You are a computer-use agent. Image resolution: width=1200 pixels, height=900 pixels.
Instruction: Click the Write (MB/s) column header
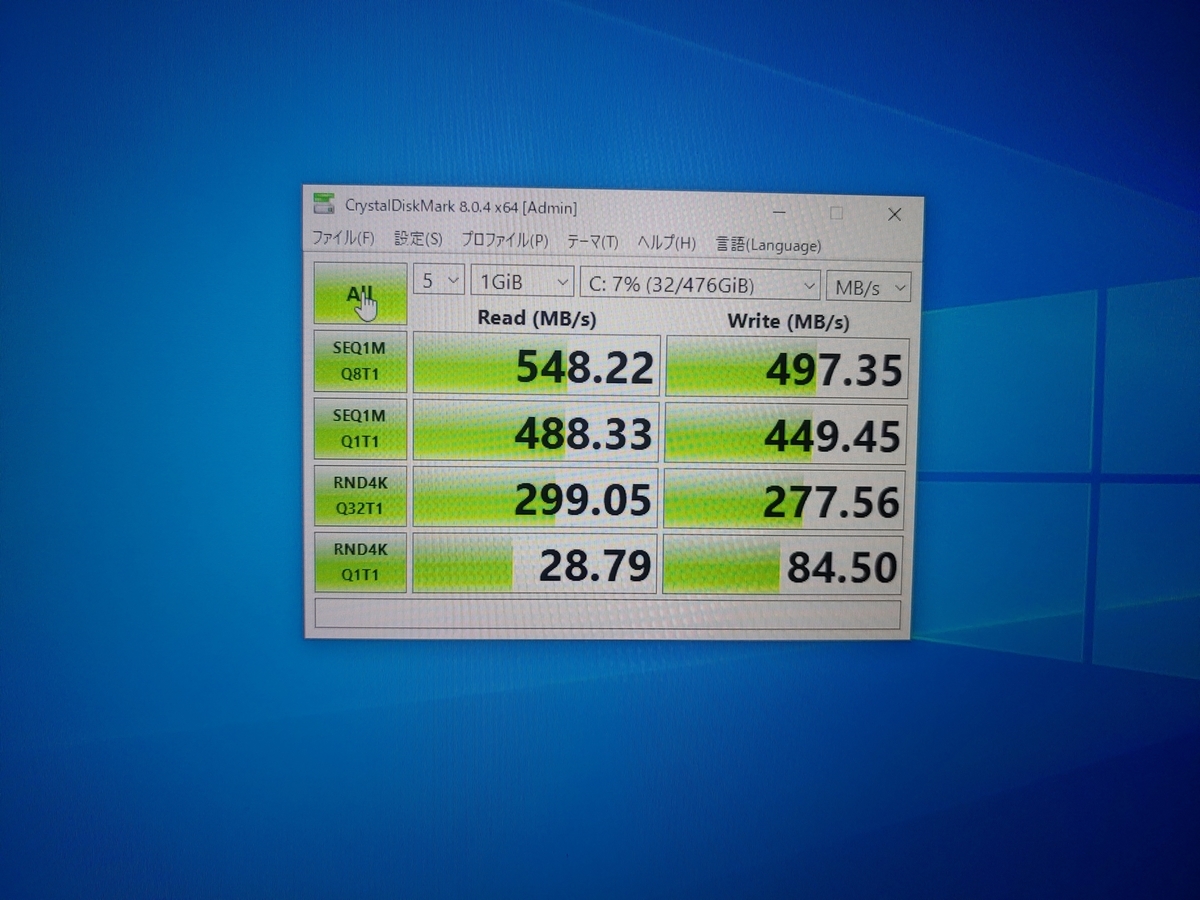click(788, 321)
